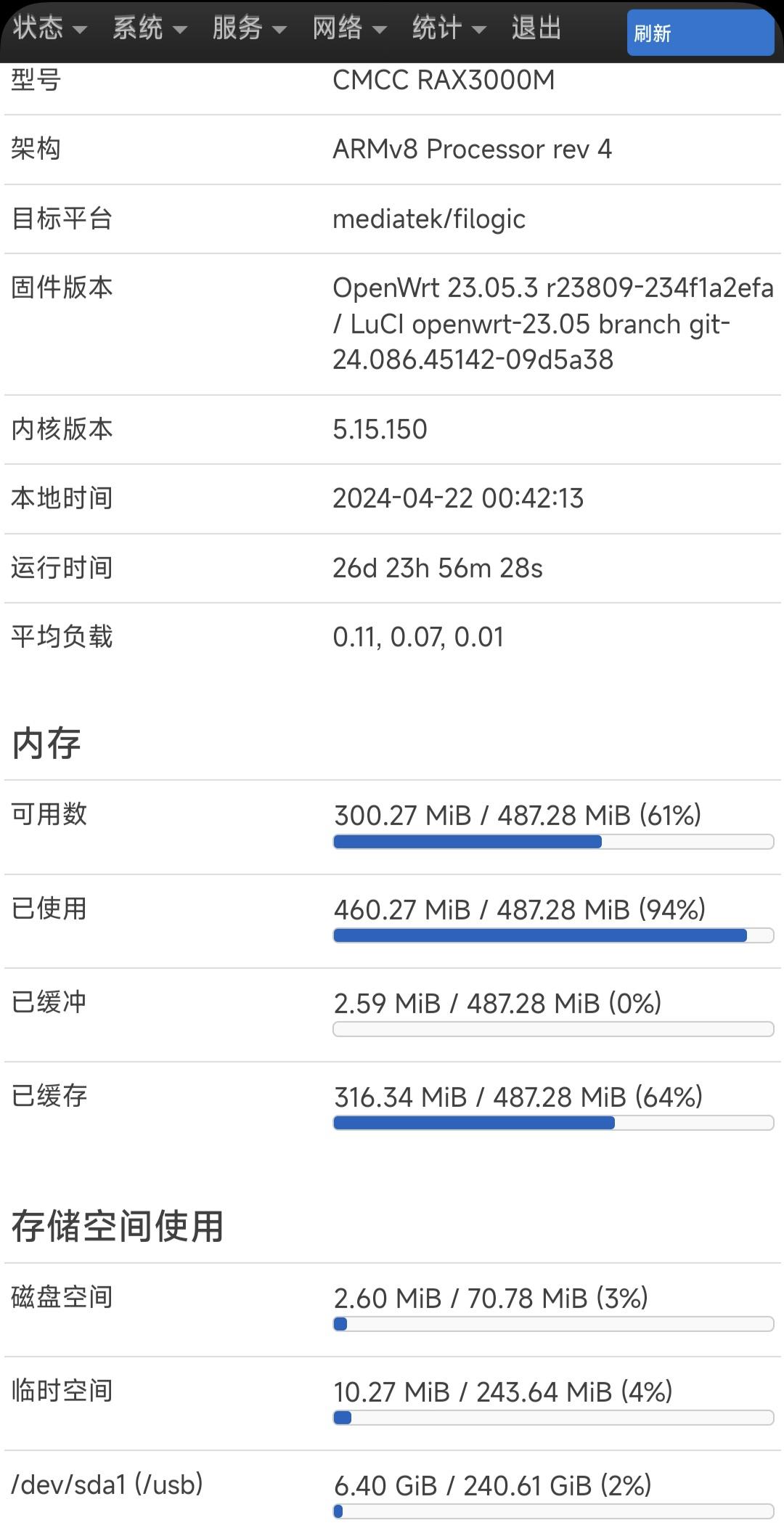
Task: Click the CMCC RAX3000M model name
Action: 443,80
